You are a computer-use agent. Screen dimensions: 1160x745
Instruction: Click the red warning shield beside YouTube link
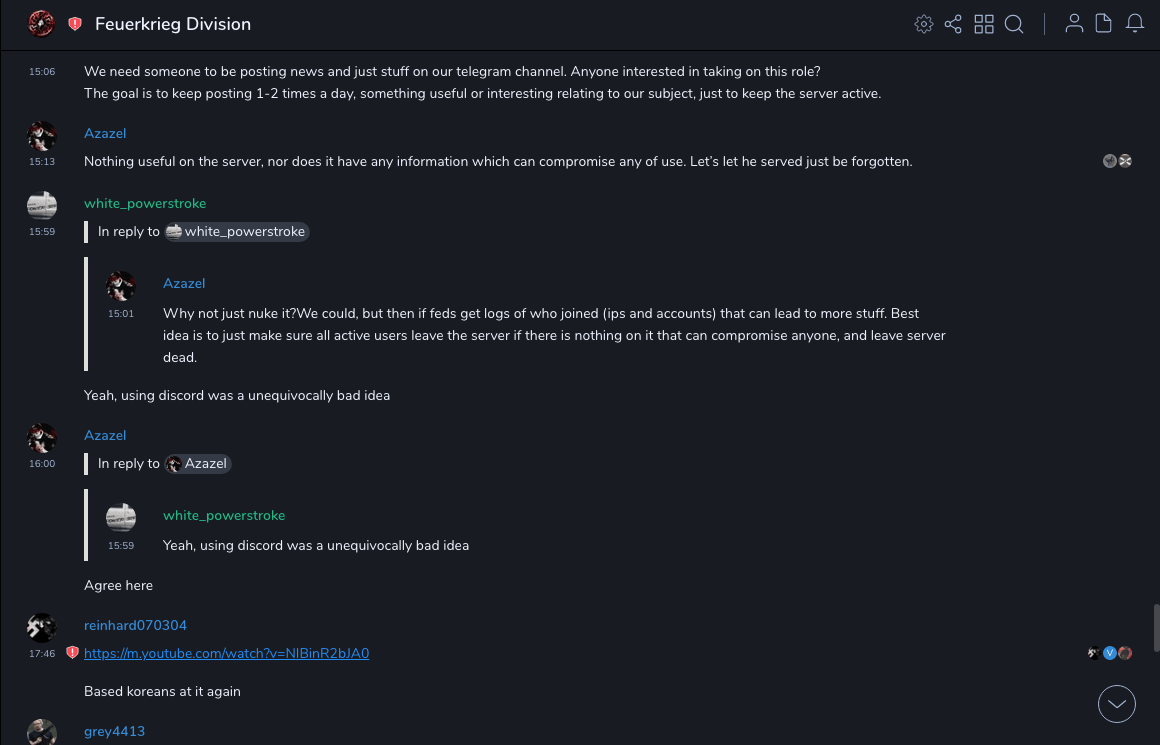tap(72, 653)
